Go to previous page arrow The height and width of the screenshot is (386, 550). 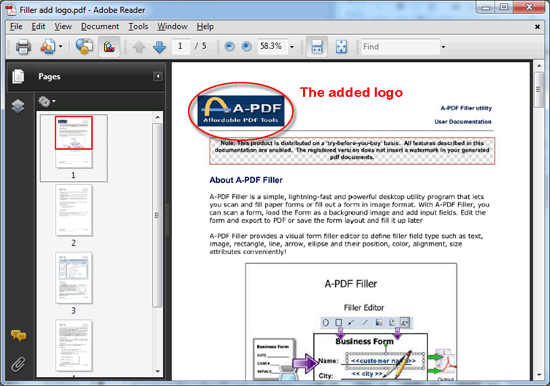(139, 46)
